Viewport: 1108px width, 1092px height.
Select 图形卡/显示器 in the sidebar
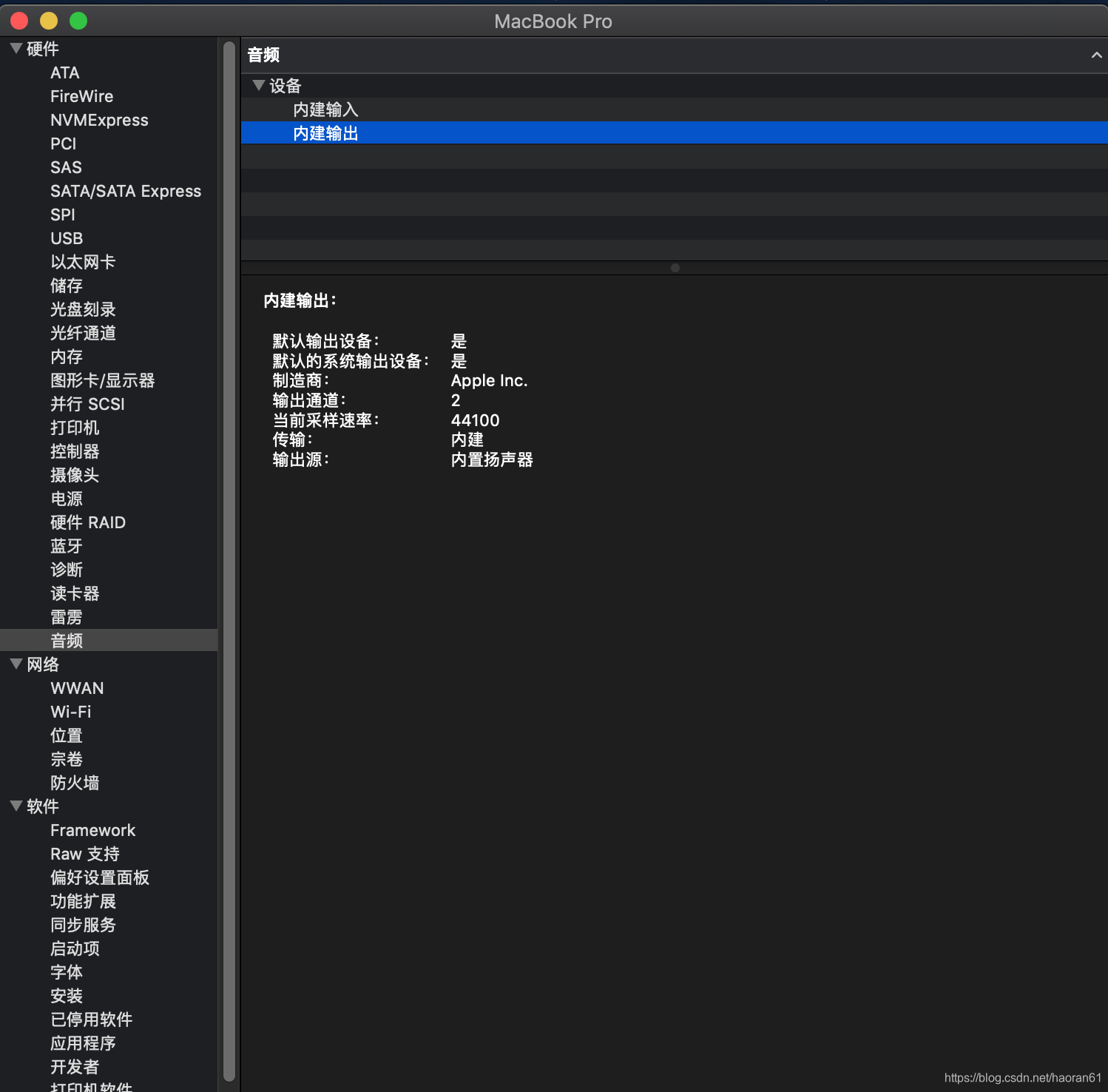(x=103, y=380)
